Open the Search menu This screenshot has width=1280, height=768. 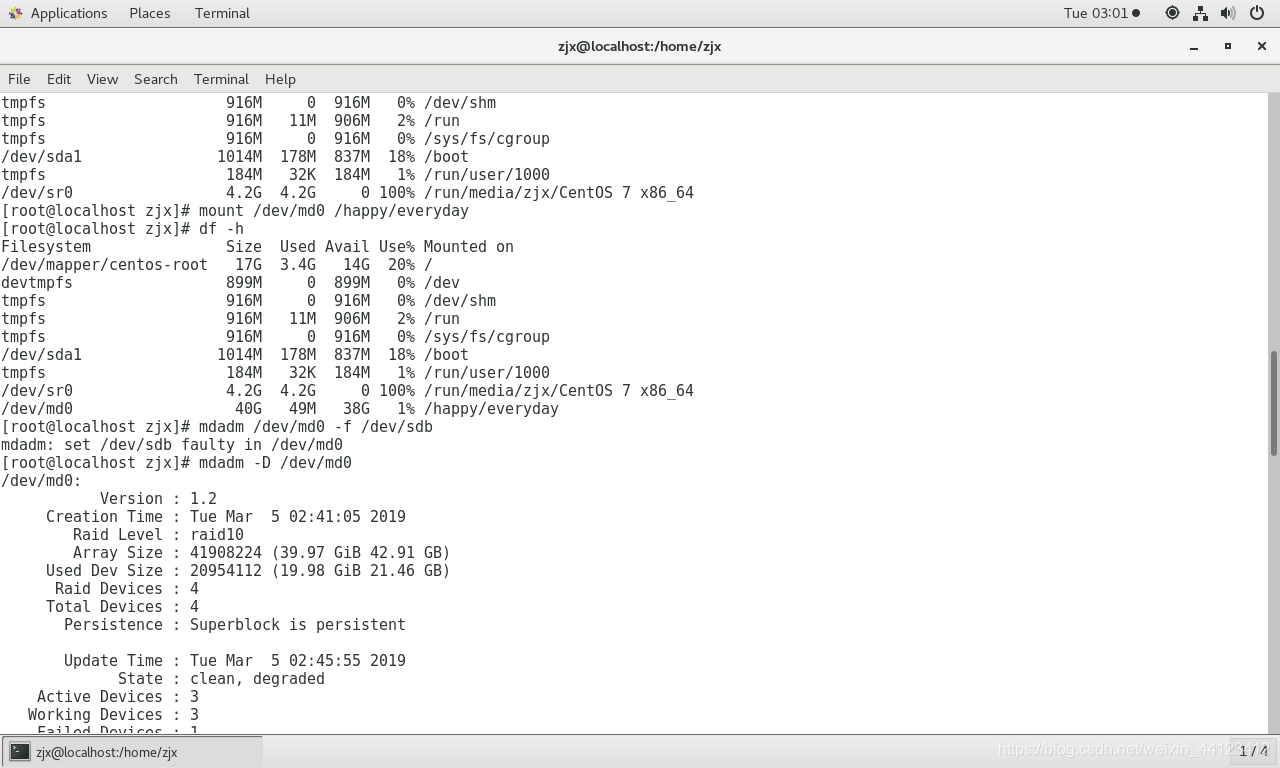point(156,79)
